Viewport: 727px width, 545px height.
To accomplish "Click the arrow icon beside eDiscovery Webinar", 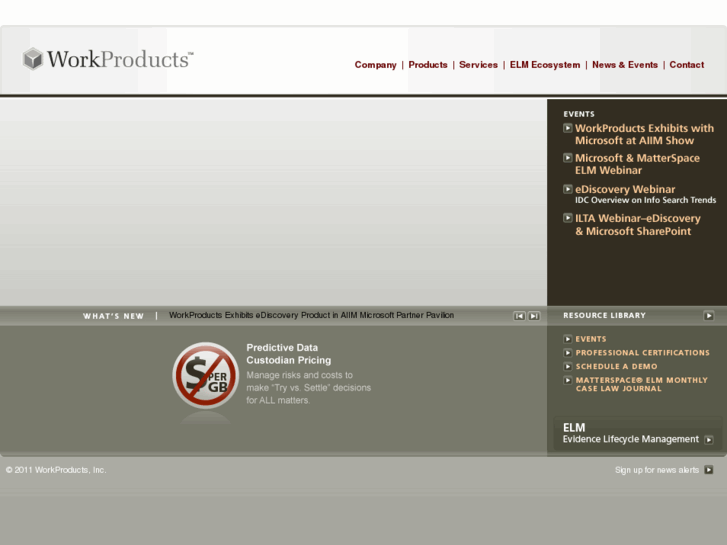I will (568, 189).
